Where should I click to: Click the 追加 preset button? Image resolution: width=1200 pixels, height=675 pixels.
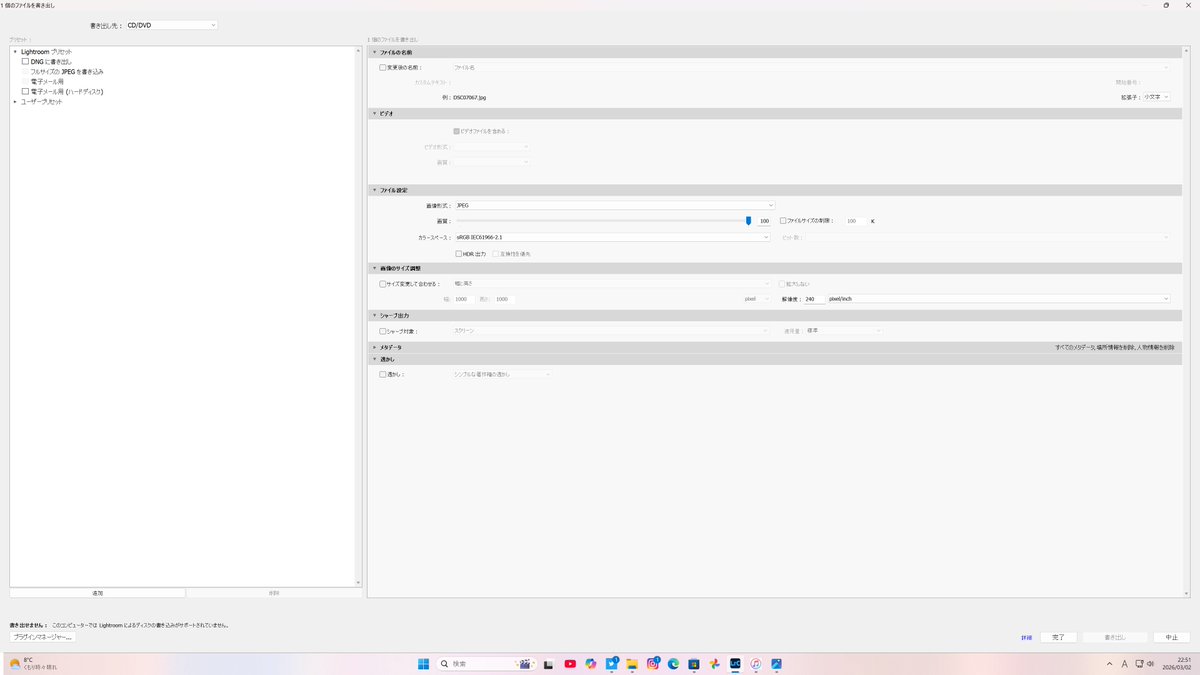pos(97,593)
